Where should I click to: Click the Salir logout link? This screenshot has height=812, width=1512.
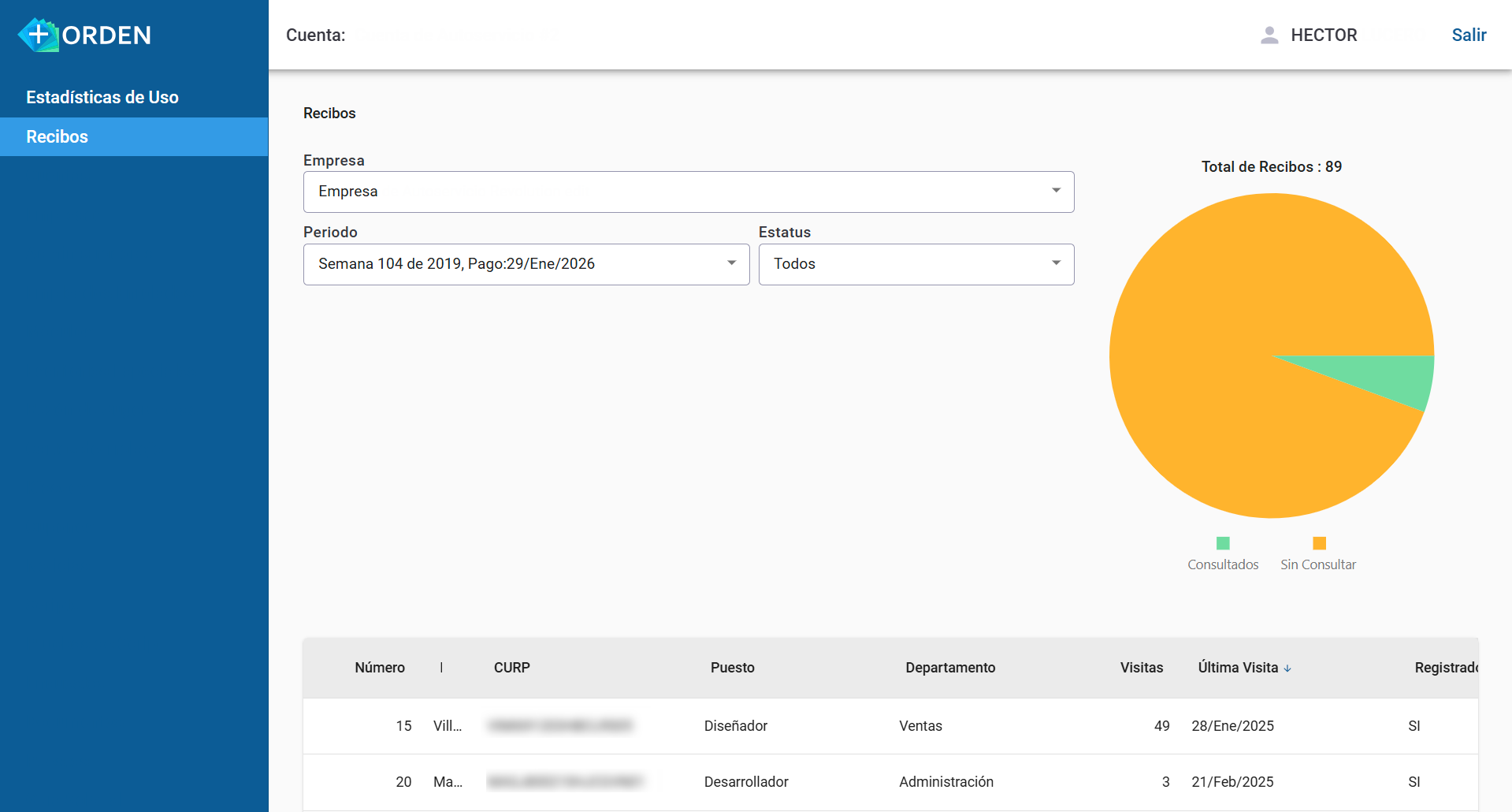[x=1469, y=35]
